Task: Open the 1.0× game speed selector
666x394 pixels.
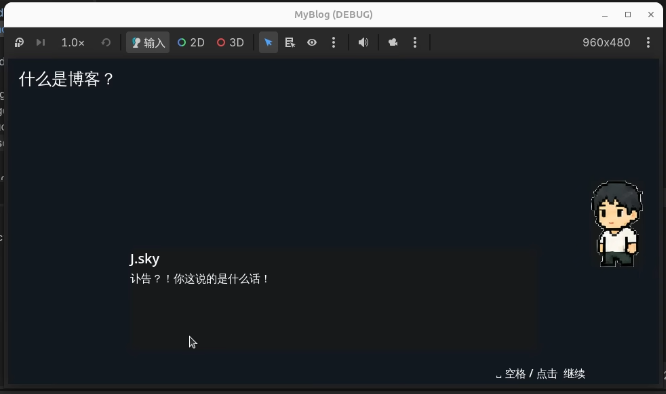Action: tap(73, 42)
